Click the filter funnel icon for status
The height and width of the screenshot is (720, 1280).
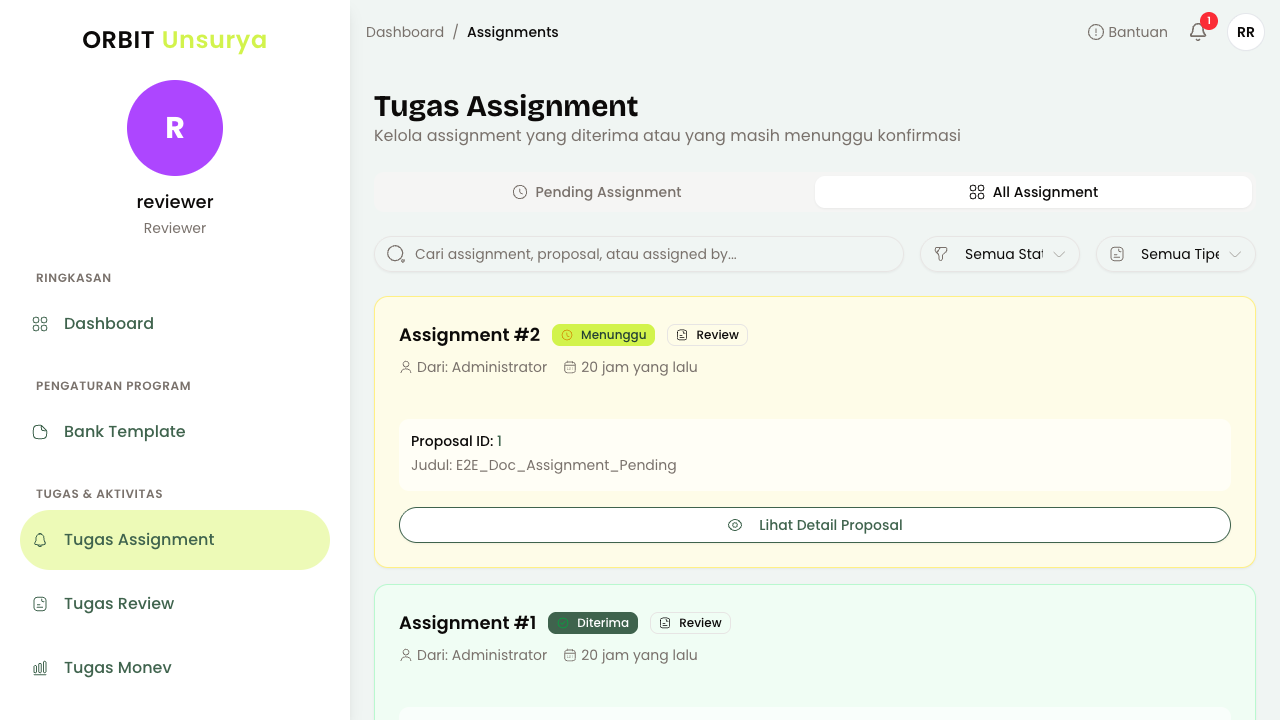(x=941, y=254)
